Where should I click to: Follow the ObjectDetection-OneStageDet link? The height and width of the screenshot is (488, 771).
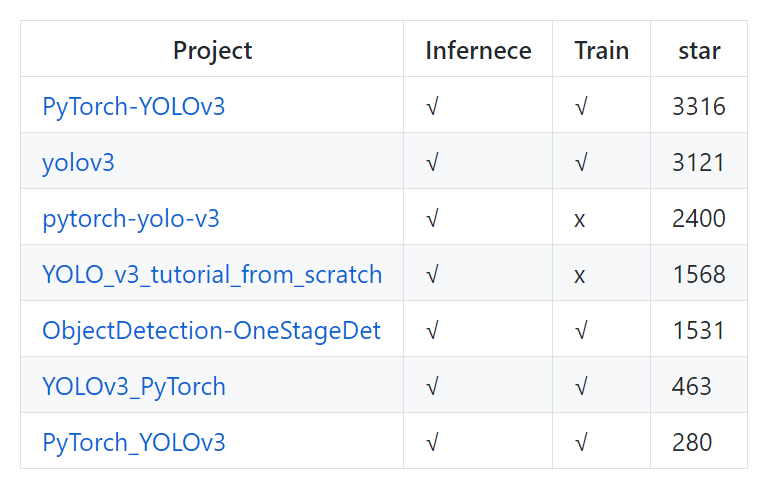click(211, 330)
